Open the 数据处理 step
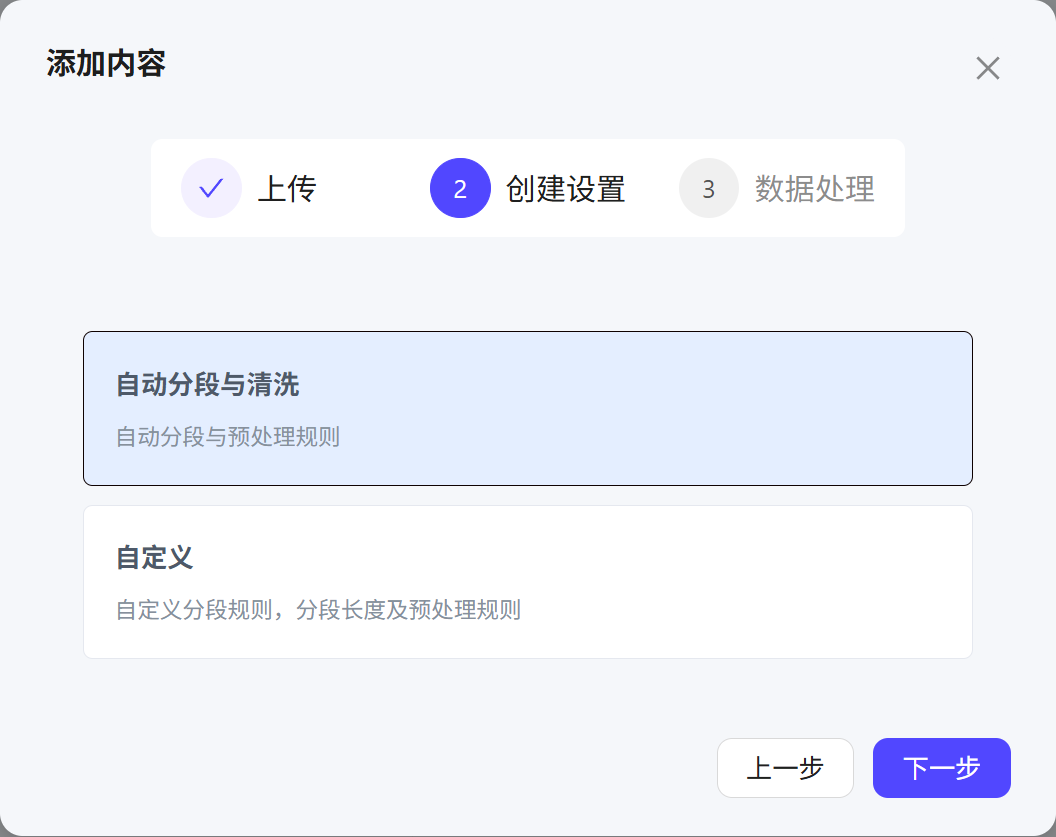 815,187
